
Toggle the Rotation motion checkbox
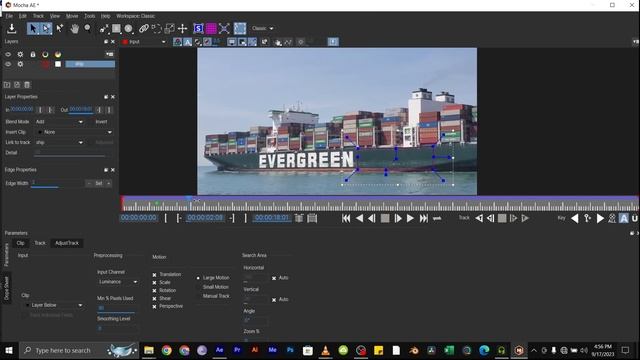click(x=154, y=291)
